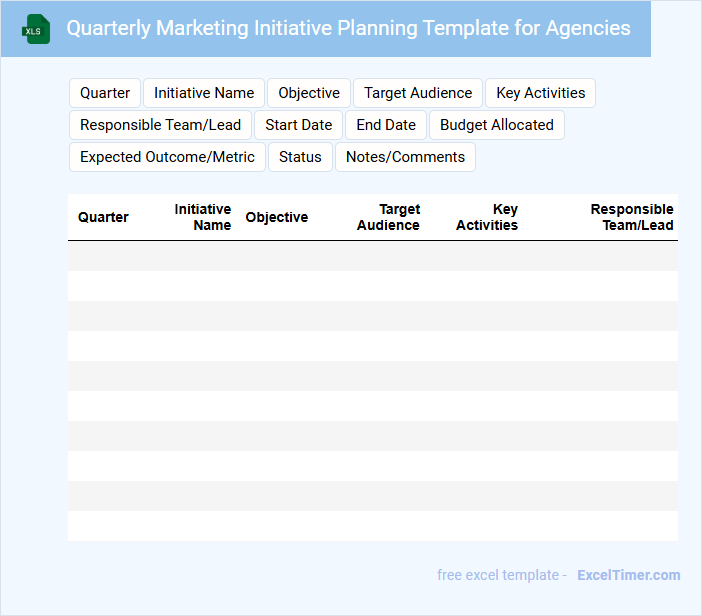This screenshot has width=702, height=616.
Task: Click the Initiative Name tag
Action: (204, 93)
